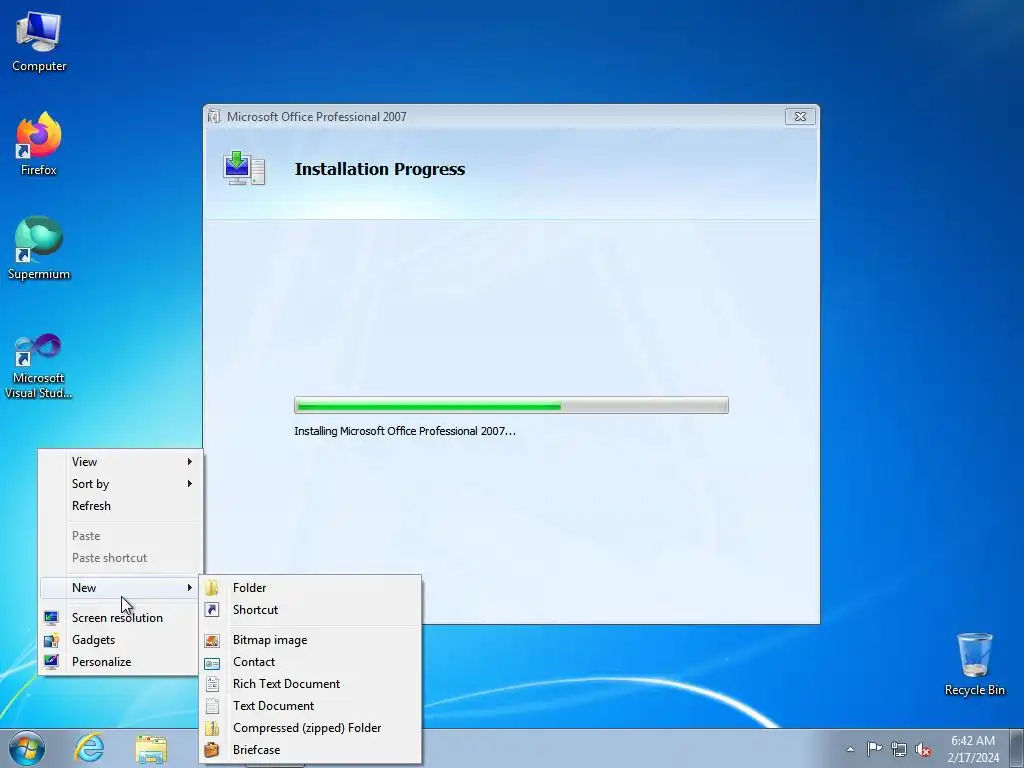Create a new Shortcut

pyautogui.click(x=310, y=610)
